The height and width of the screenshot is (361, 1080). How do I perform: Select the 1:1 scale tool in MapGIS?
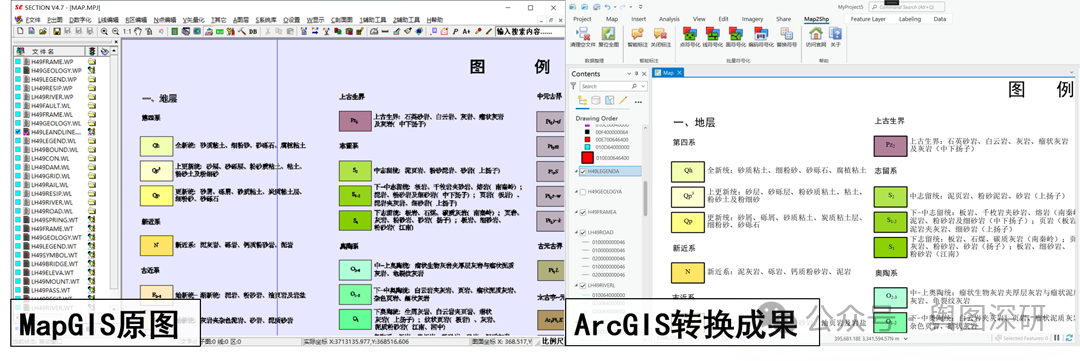pos(127,31)
